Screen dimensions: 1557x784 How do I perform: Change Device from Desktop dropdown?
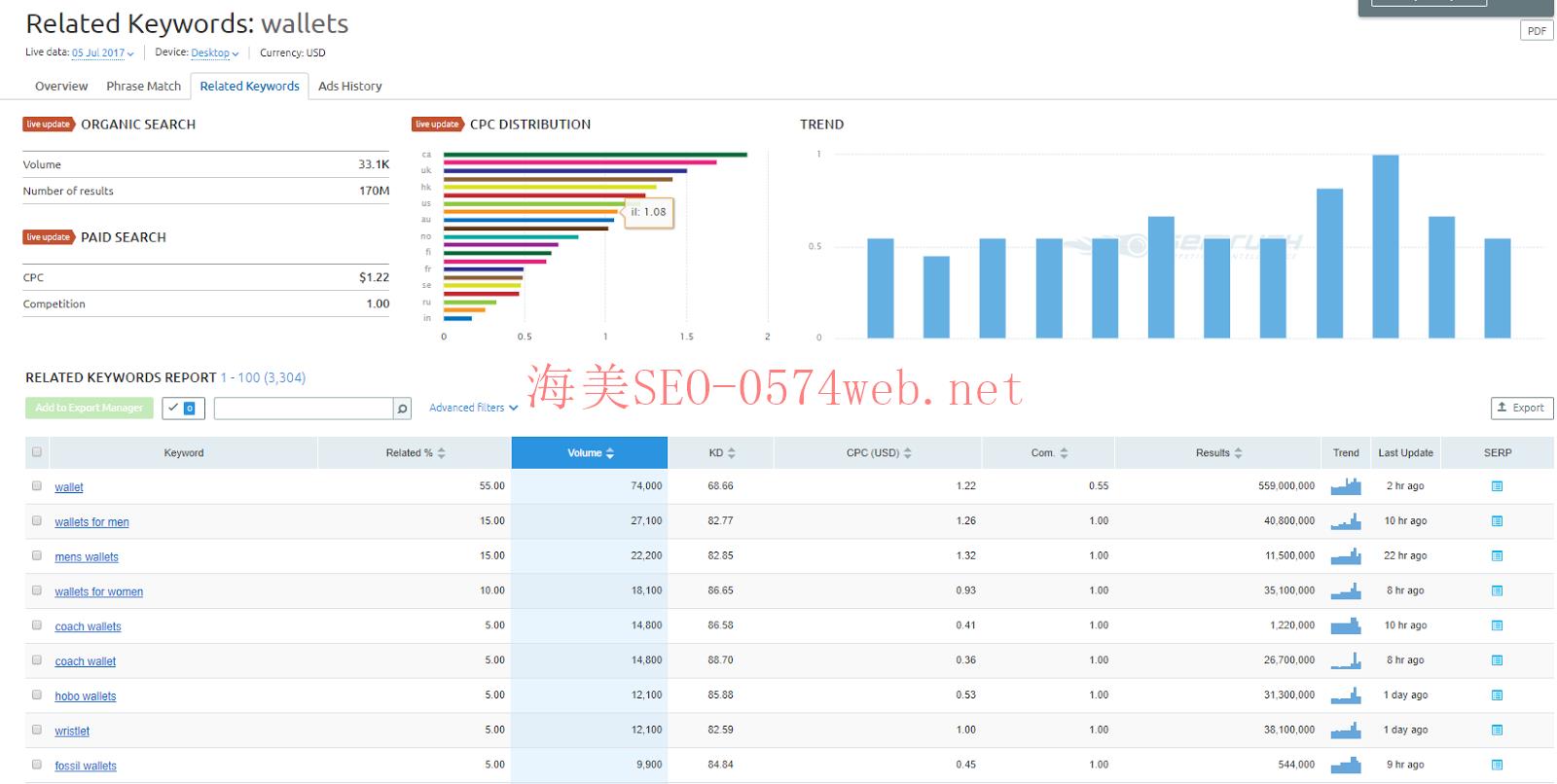[214, 53]
